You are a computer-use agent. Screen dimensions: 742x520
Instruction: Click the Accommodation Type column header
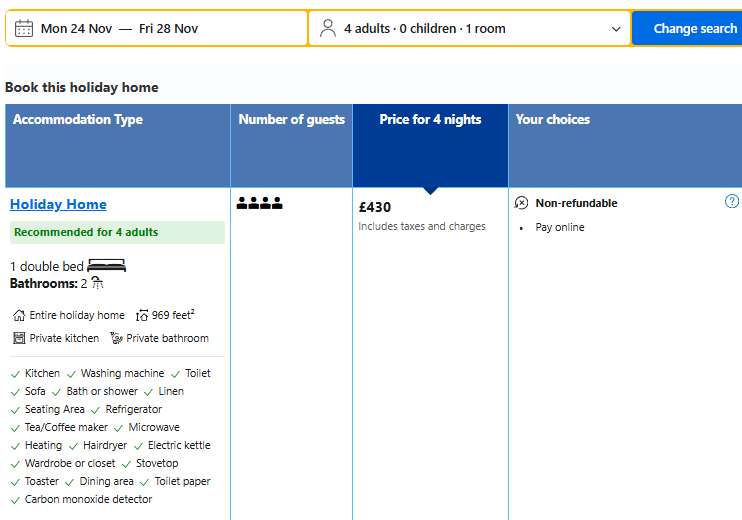point(78,120)
